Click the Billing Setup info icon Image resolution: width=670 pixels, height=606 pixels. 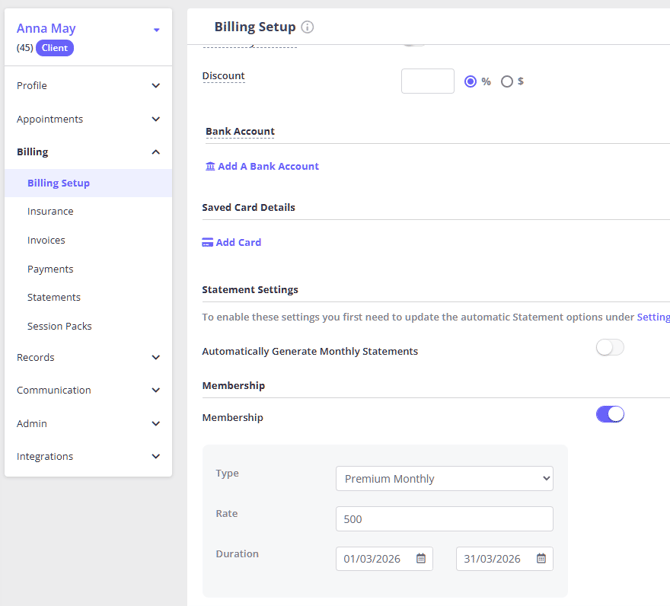point(307,28)
